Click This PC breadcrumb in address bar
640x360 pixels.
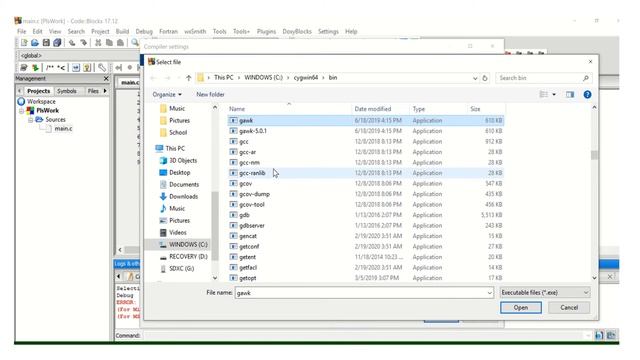pos(224,78)
